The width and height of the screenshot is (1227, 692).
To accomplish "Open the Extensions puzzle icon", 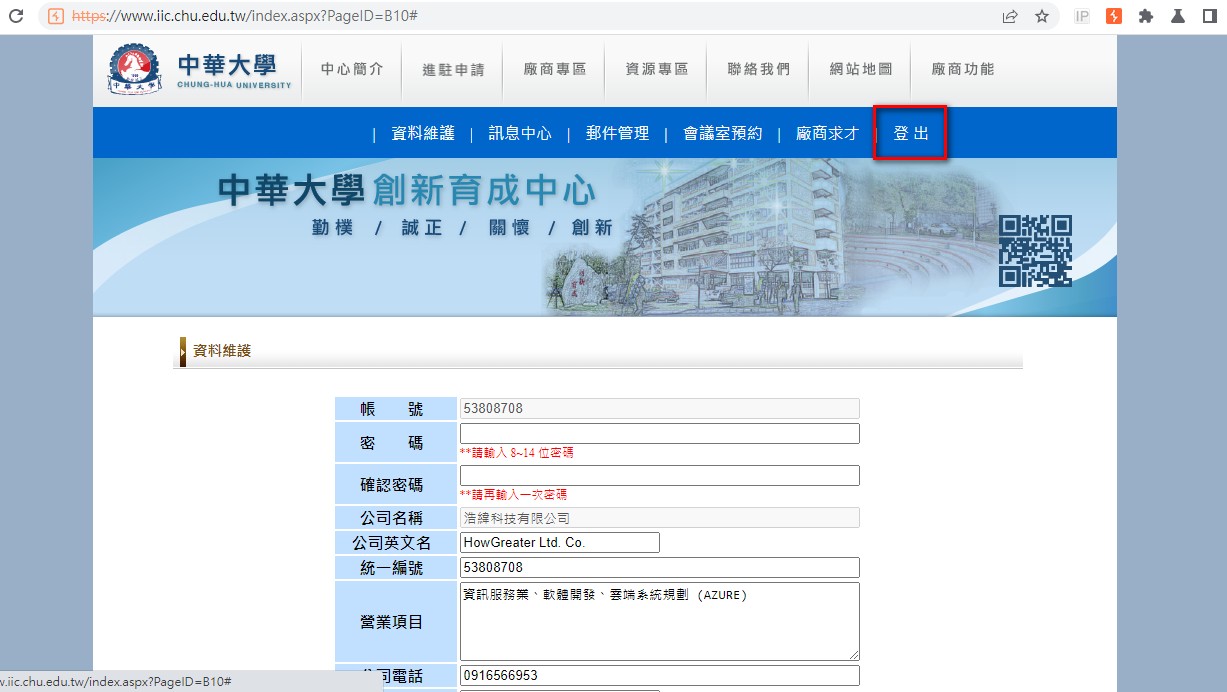I will (1146, 16).
